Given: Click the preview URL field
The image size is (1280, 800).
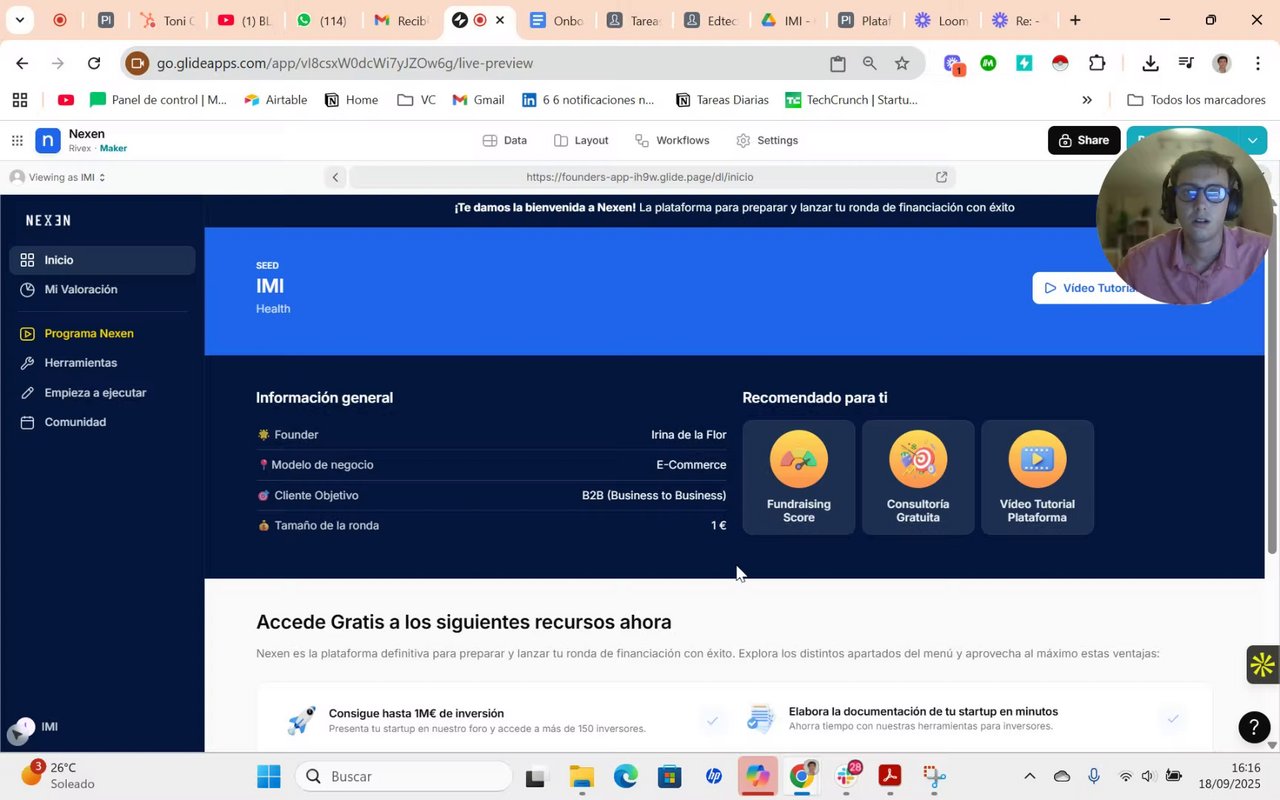Looking at the screenshot, I should click(x=640, y=177).
